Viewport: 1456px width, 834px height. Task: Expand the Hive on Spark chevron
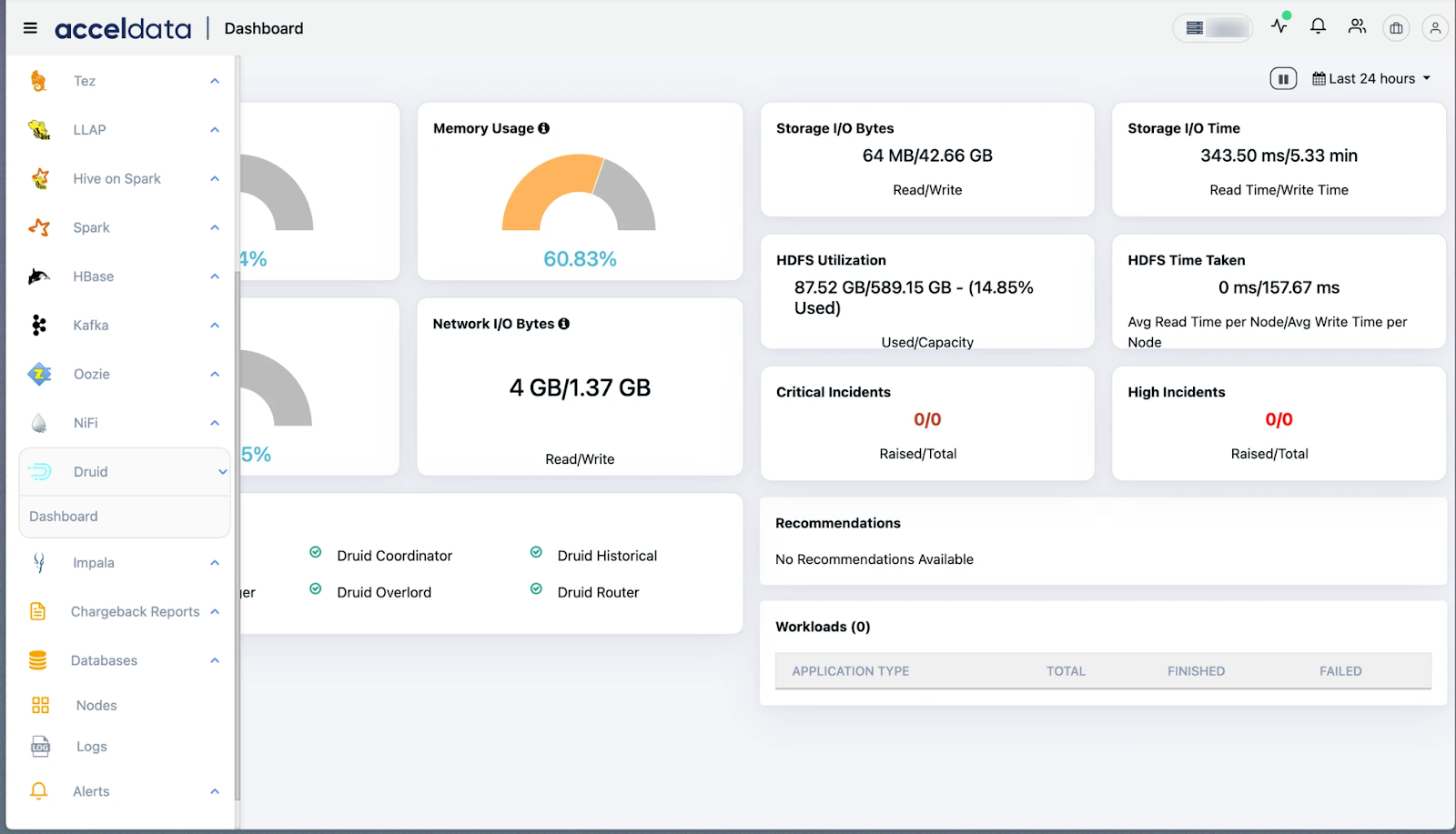(215, 178)
